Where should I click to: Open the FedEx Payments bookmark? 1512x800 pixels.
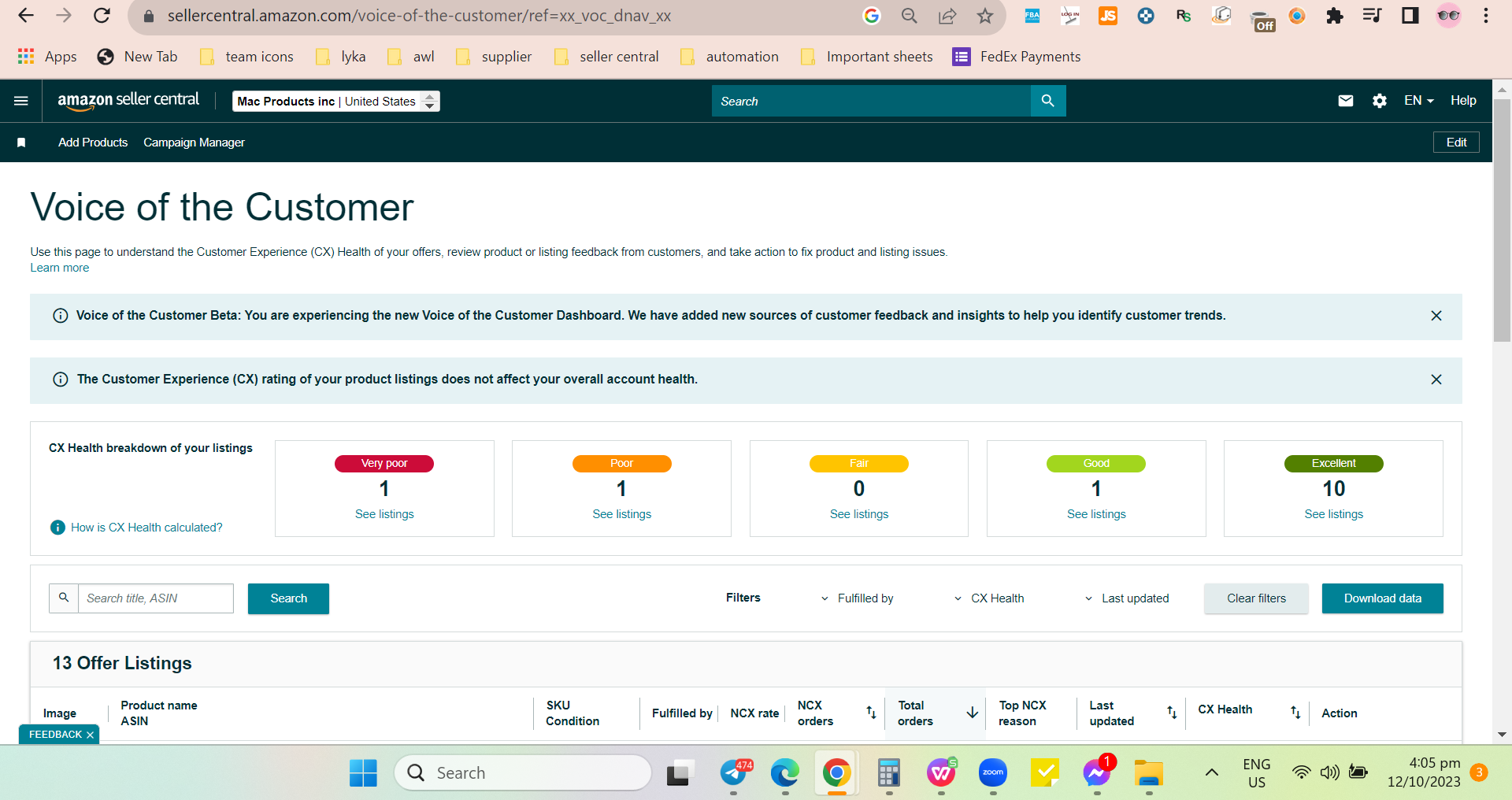1017,57
